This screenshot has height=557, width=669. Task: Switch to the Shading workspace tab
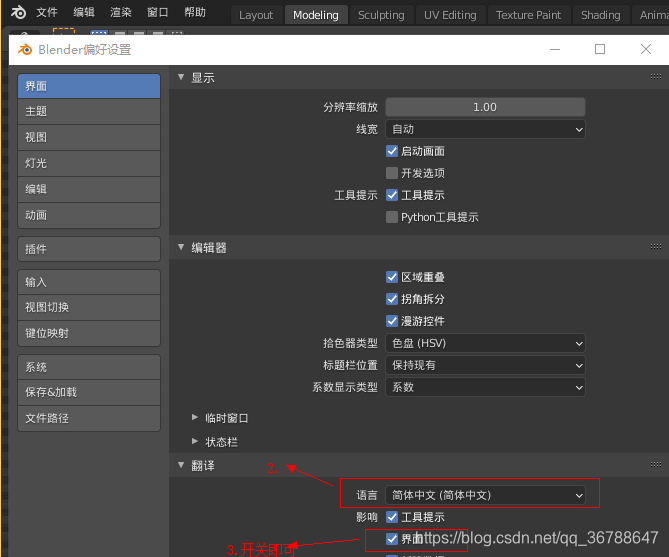[x=600, y=15]
